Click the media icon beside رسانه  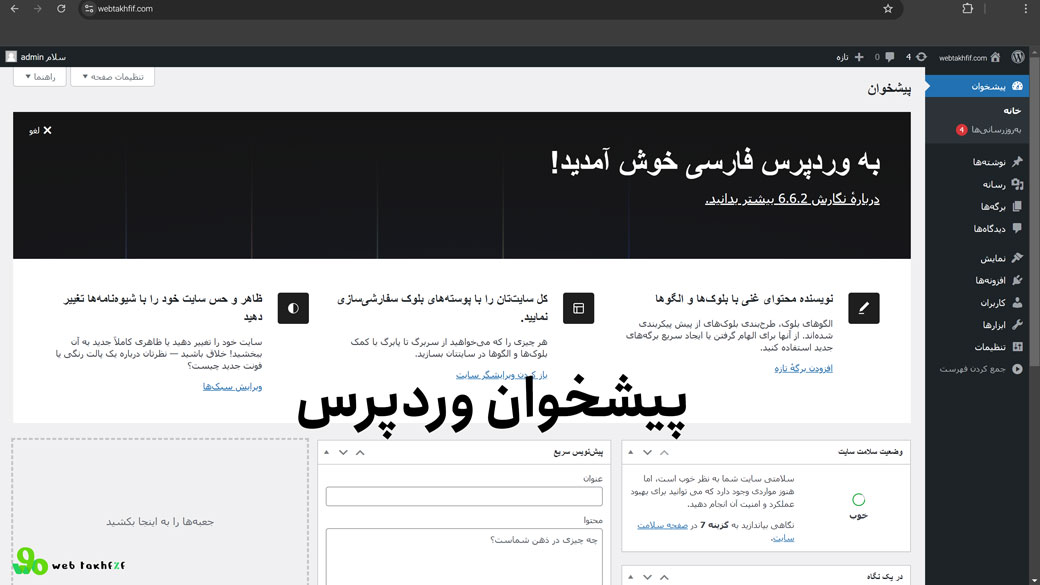pyautogui.click(x=1017, y=184)
